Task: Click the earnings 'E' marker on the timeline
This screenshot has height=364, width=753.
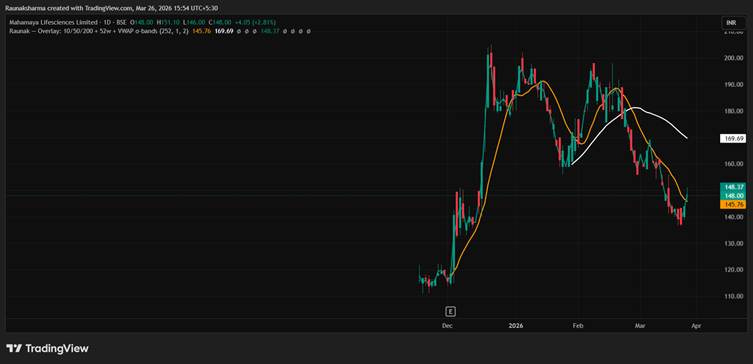Action: point(450,312)
